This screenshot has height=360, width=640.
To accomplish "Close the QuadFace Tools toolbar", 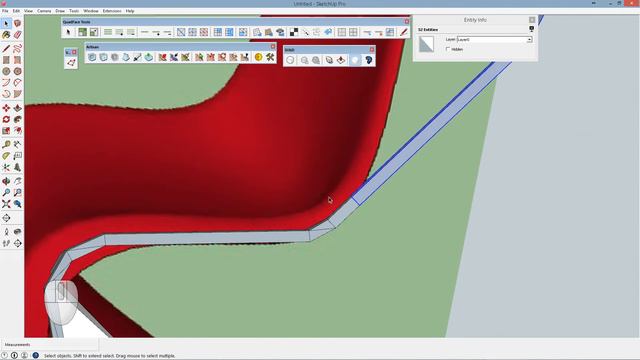I will tap(407, 22).
